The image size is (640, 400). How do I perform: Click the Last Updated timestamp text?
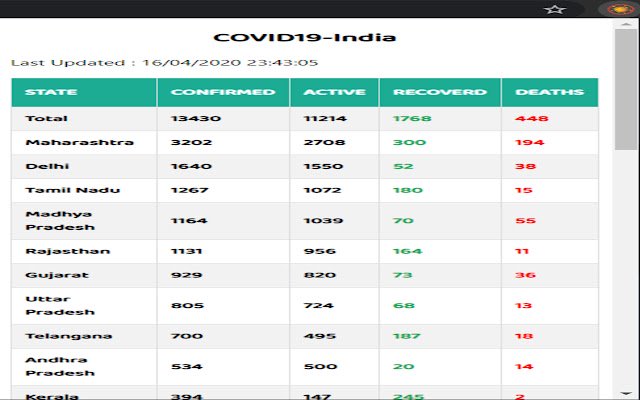click(164, 63)
